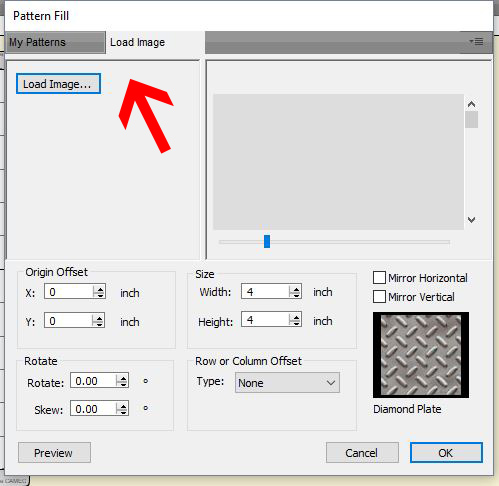Click the Width spinner arrows
This screenshot has height=486, width=499.
(x=295, y=292)
